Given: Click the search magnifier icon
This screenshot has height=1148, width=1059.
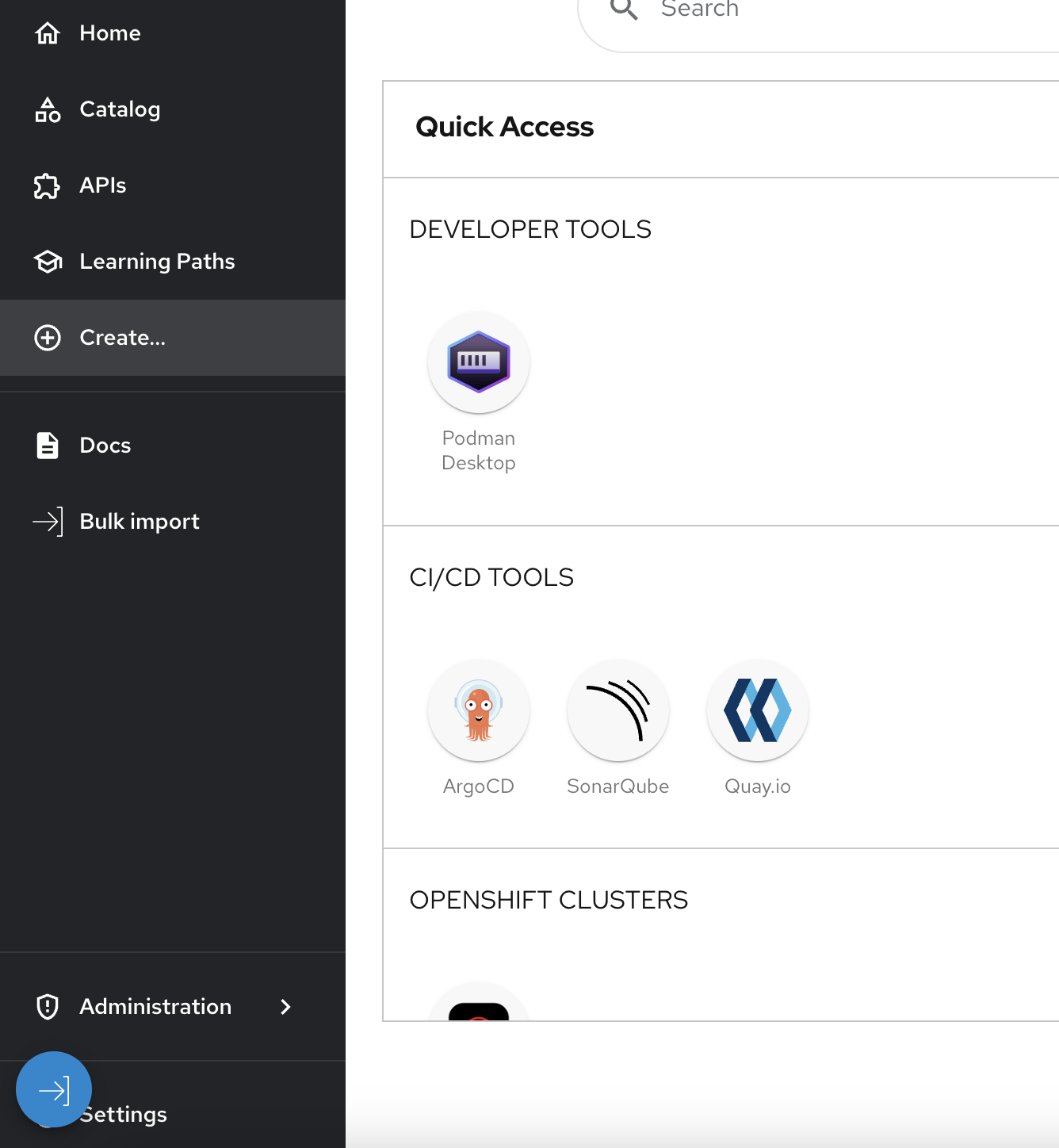Looking at the screenshot, I should pyautogui.click(x=624, y=10).
